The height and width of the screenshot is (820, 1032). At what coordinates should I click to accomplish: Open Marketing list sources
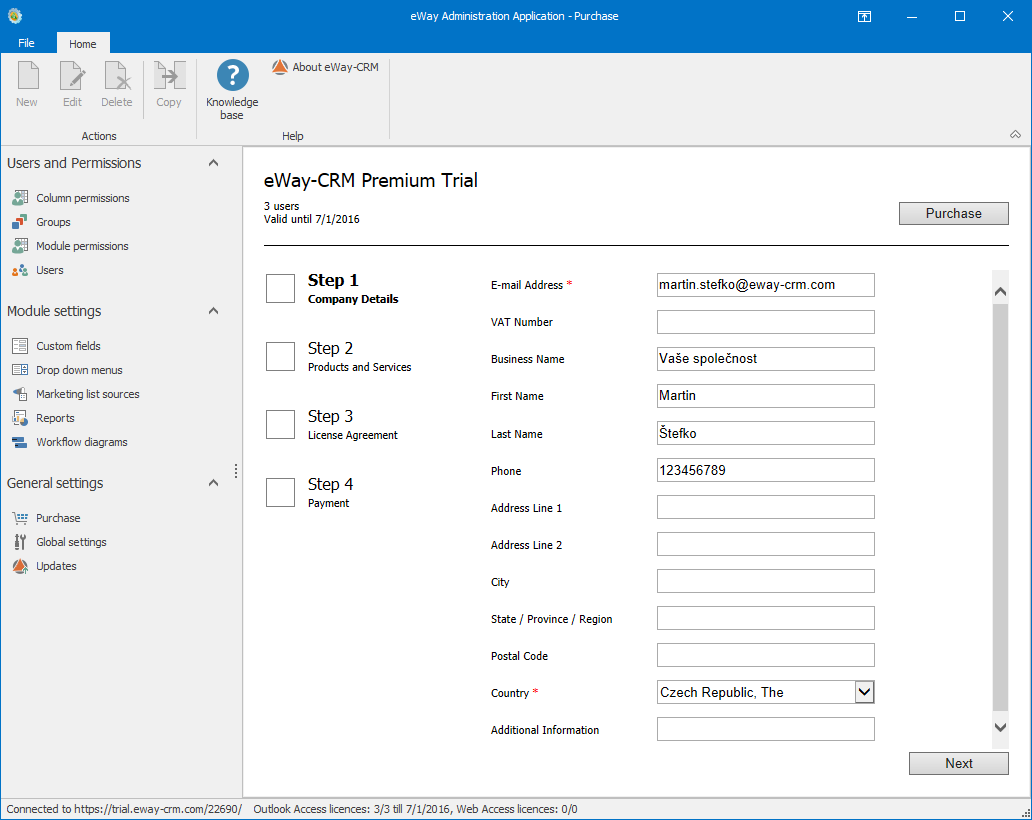click(x=88, y=394)
